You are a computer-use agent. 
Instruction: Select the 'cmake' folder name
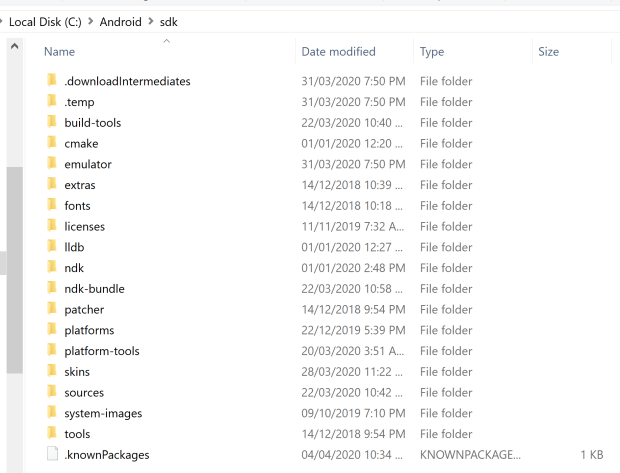click(x=81, y=144)
